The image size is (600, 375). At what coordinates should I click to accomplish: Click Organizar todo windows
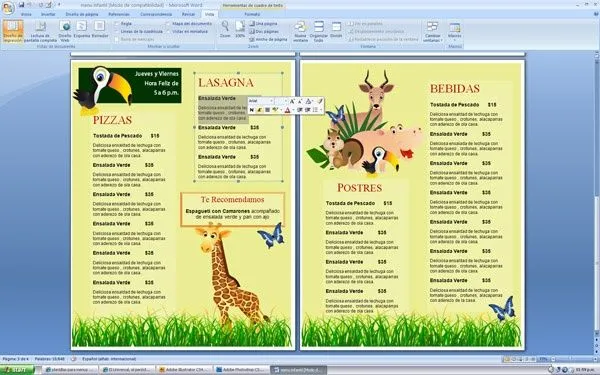tap(319, 31)
